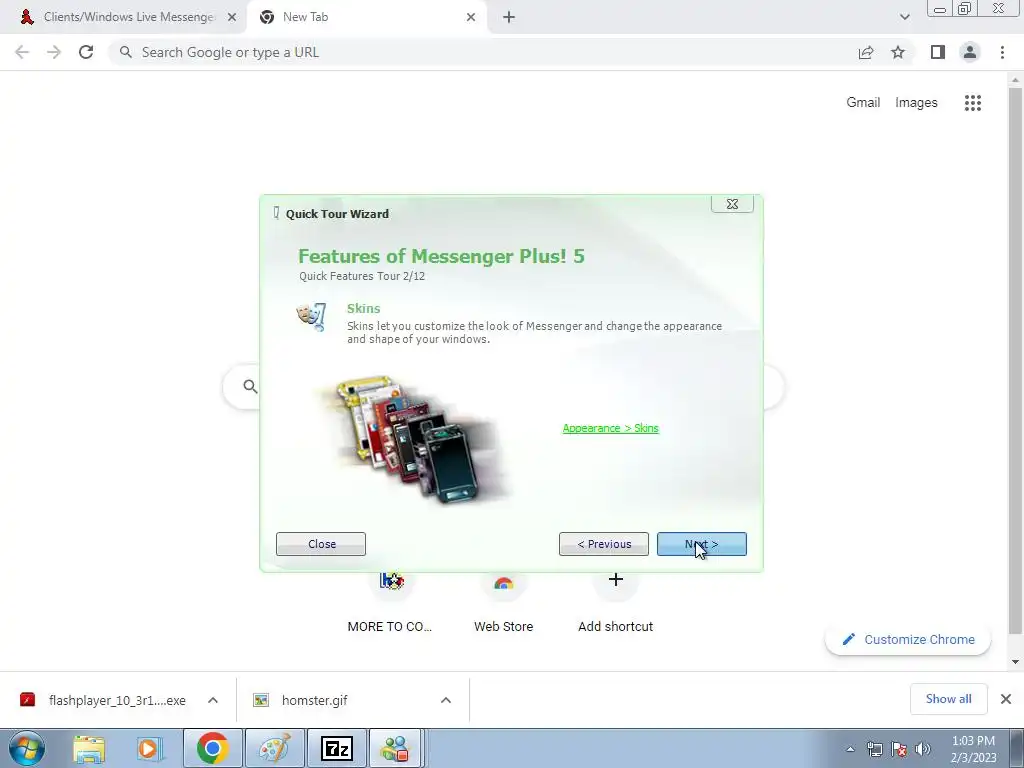Click the share page icon in address bar
The height and width of the screenshot is (768, 1024).
[x=866, y=52]
